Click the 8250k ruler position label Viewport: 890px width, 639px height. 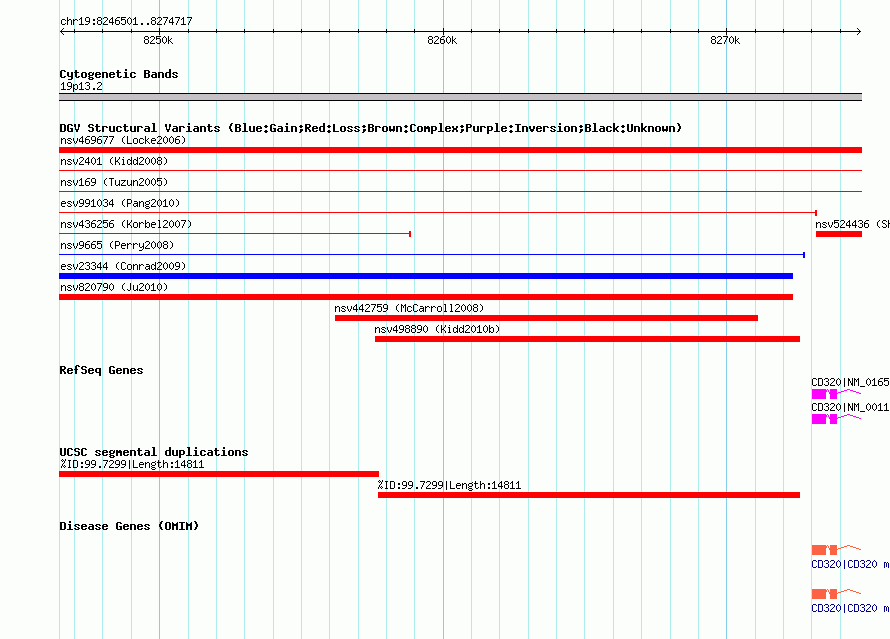pos(158,40)
